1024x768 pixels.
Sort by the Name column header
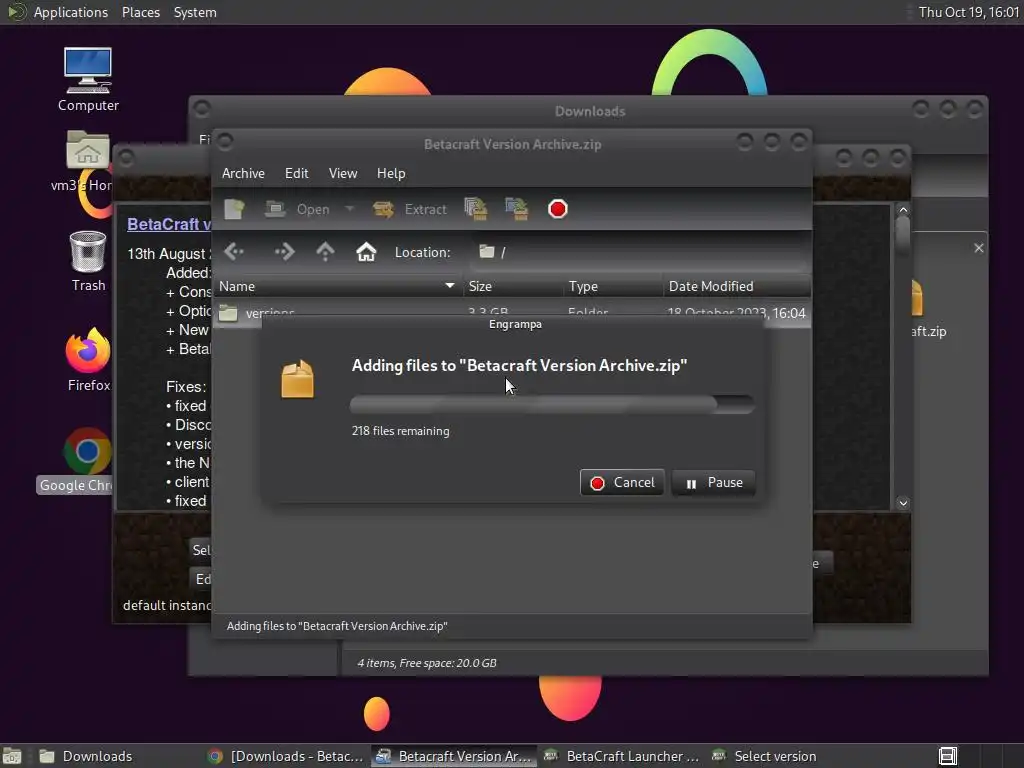point(338,286)
